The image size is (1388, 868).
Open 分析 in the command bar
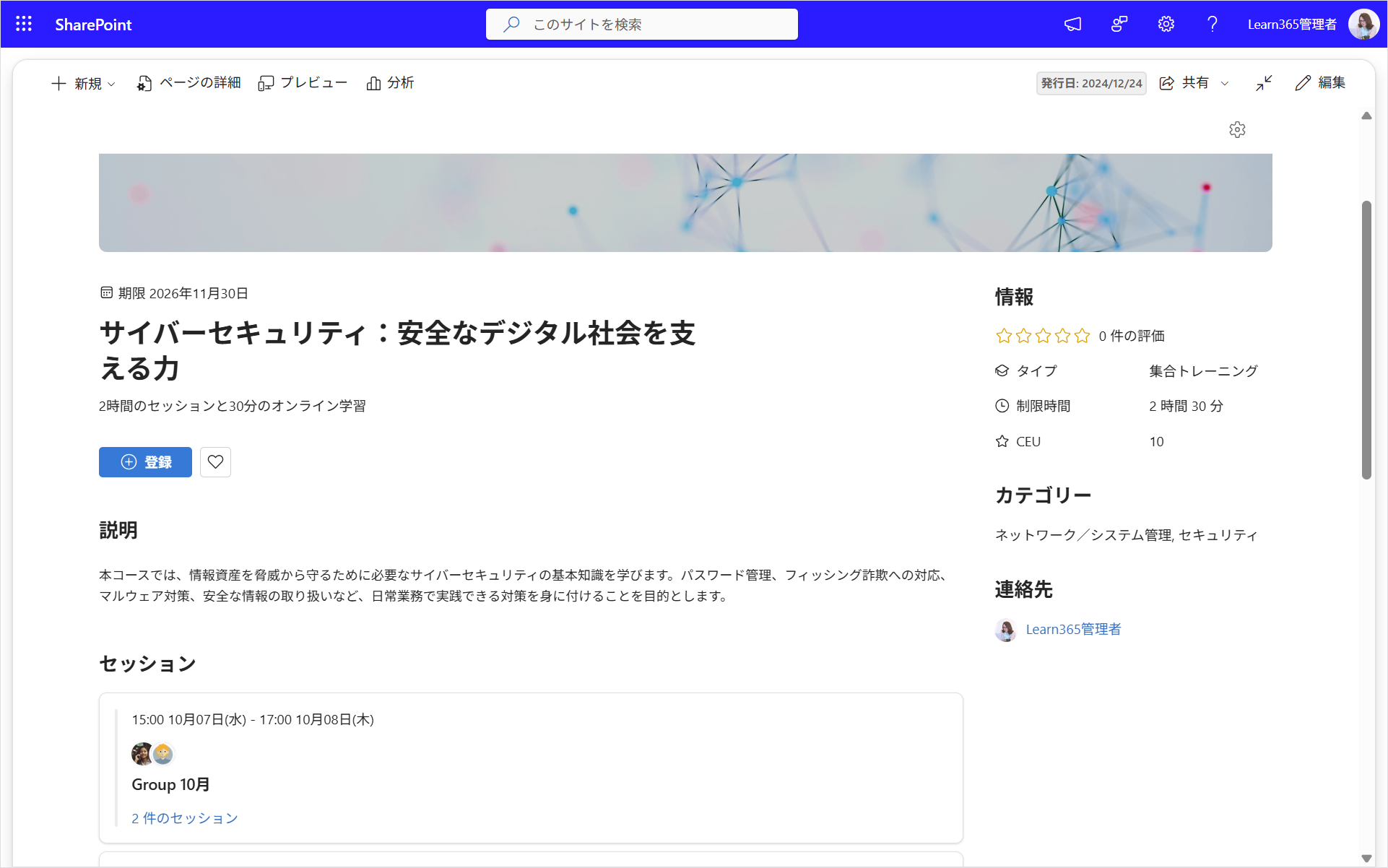(x=390, y=83)
